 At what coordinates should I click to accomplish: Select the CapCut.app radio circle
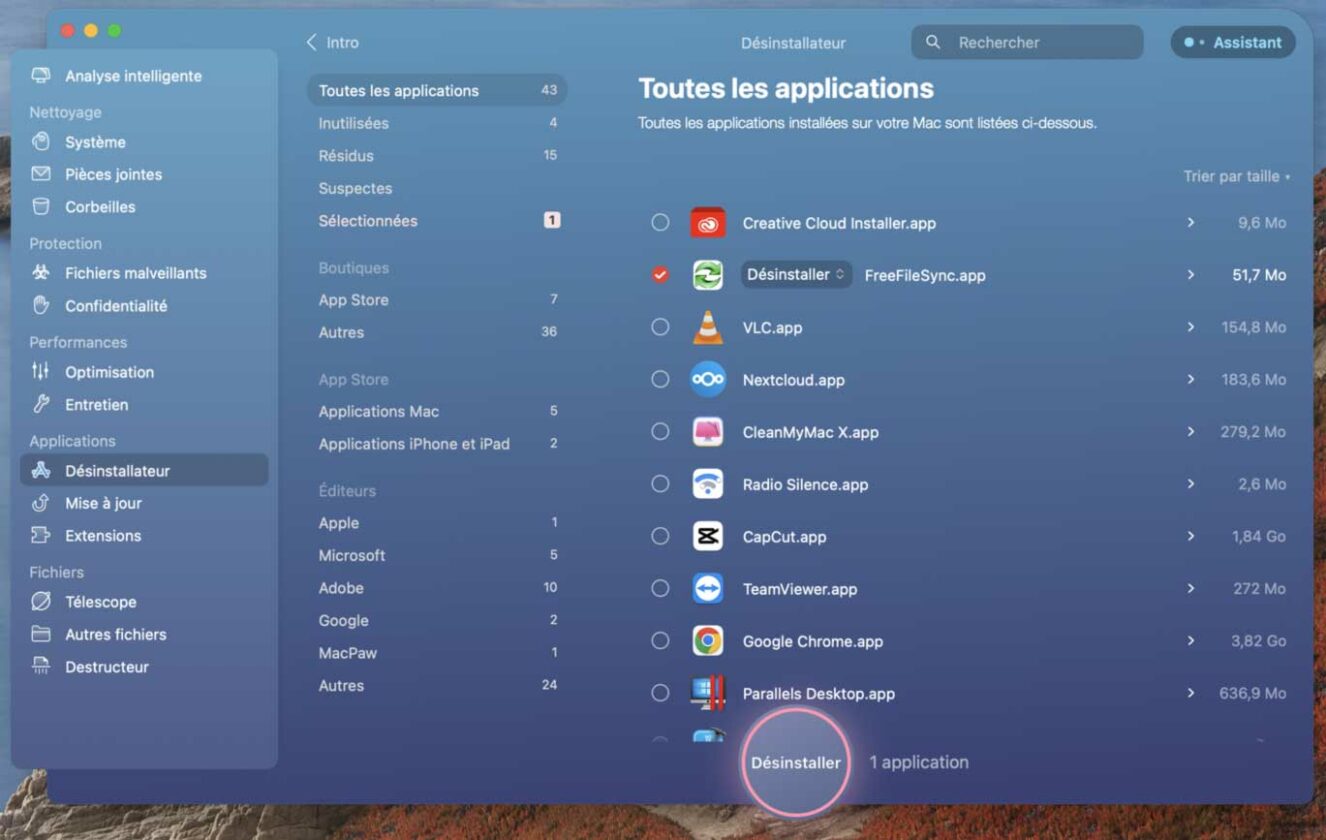(x=660, y=537)
